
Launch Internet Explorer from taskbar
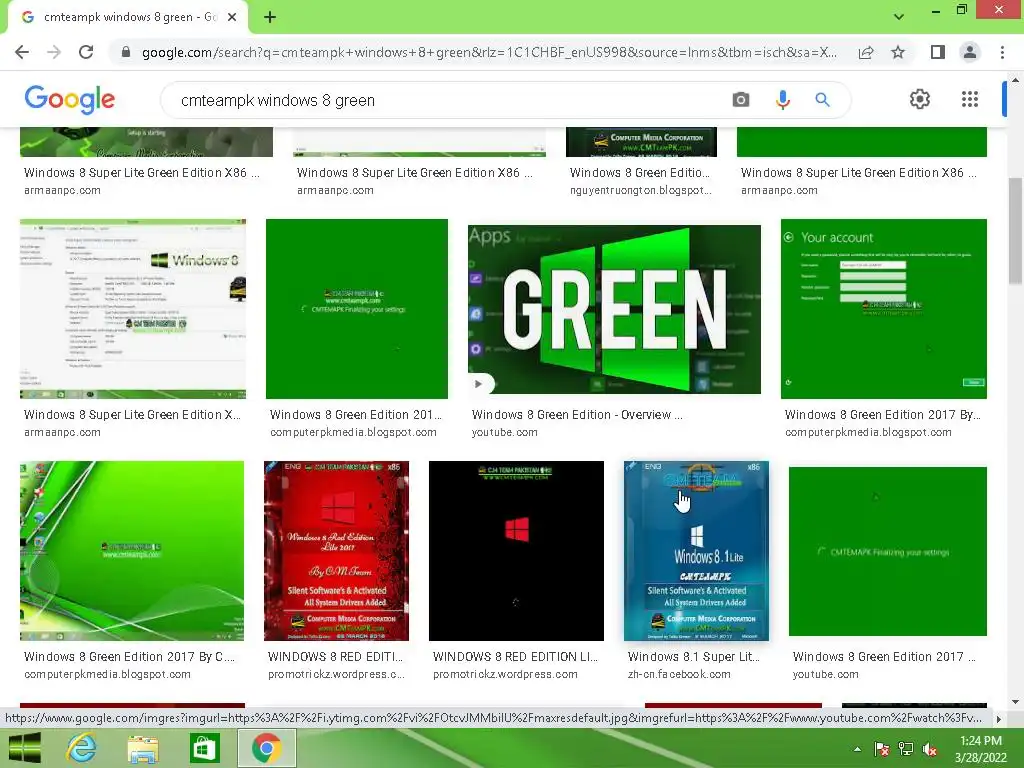pos(81,748)
